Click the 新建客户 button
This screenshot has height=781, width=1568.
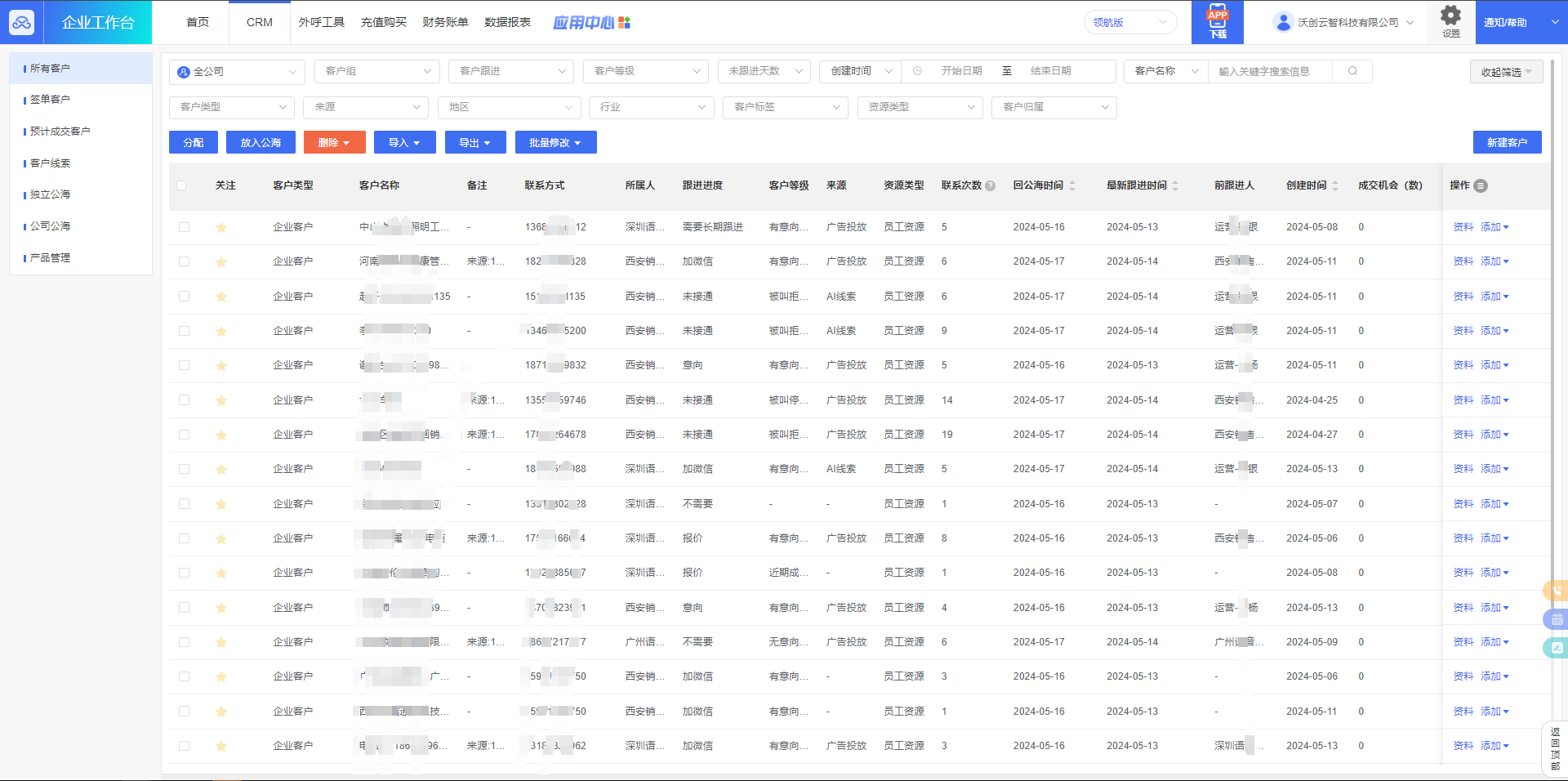[1507, 142]
